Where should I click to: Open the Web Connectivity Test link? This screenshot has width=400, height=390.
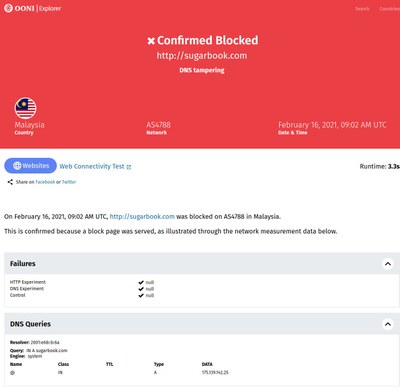pyautogui.click(x=92, y=166)
